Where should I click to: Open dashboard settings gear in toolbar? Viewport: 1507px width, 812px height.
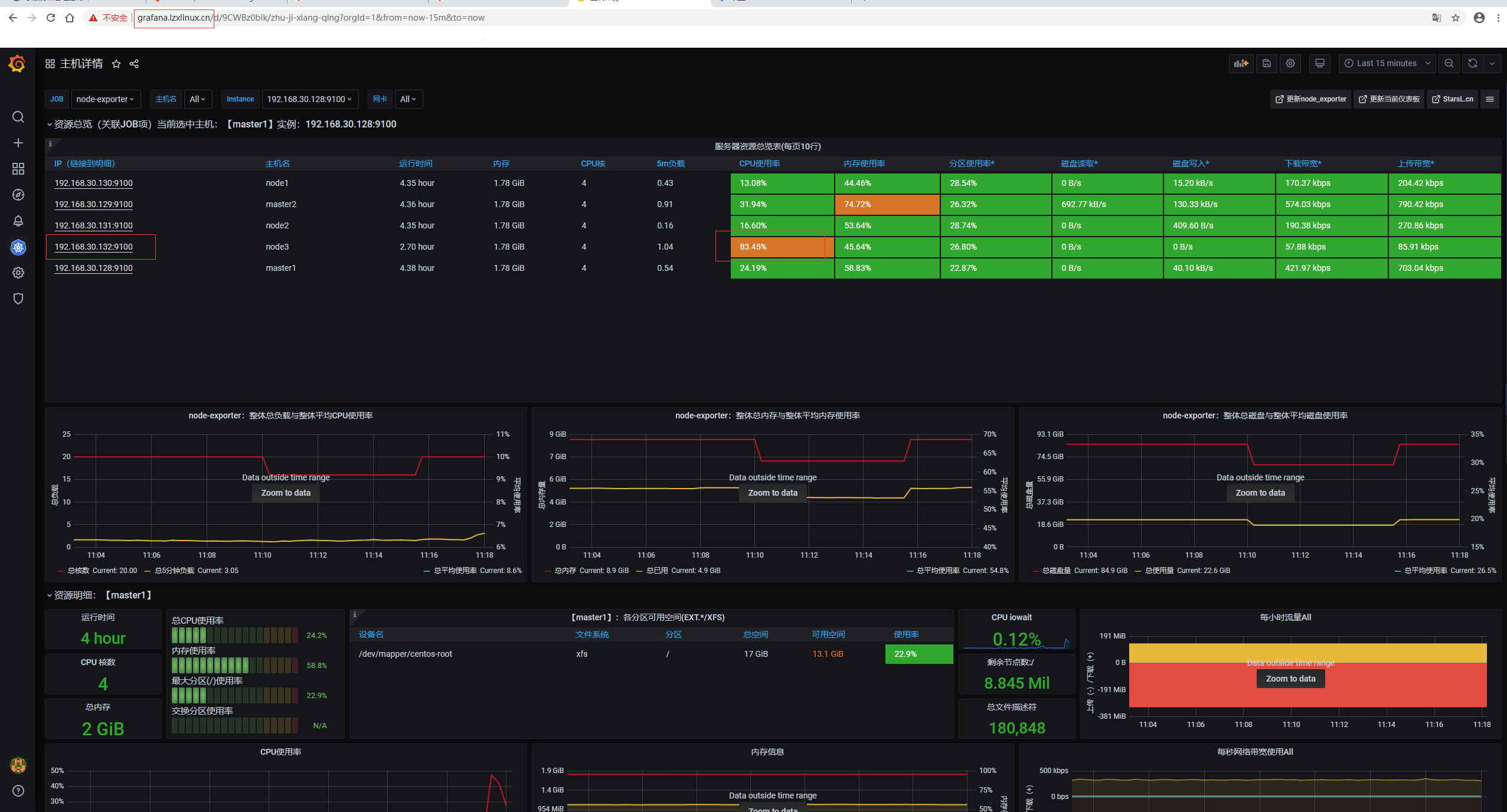pos(1290,63)
